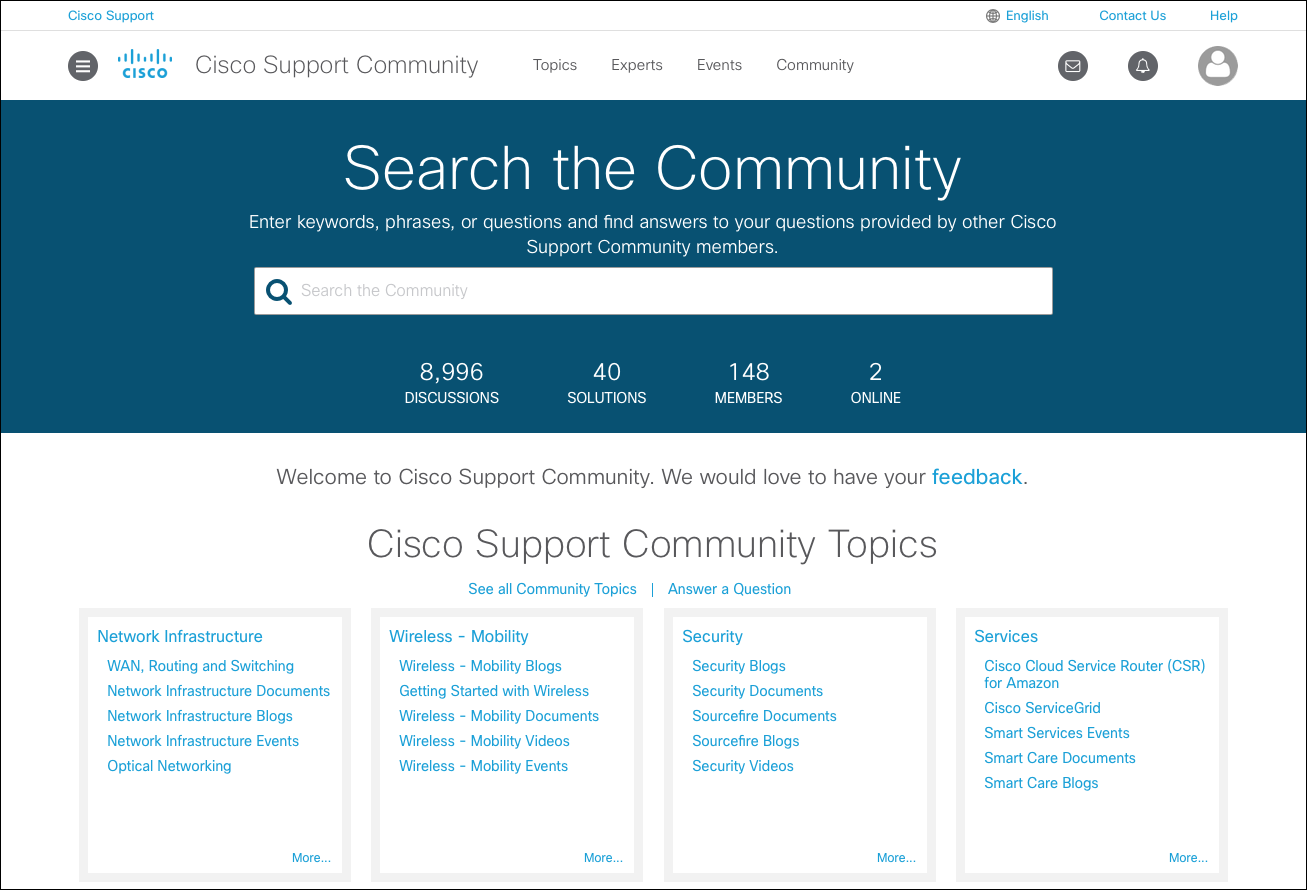Open Getting Started with Wireless
Screen dimensions: 1307x890
pos(494,691)
